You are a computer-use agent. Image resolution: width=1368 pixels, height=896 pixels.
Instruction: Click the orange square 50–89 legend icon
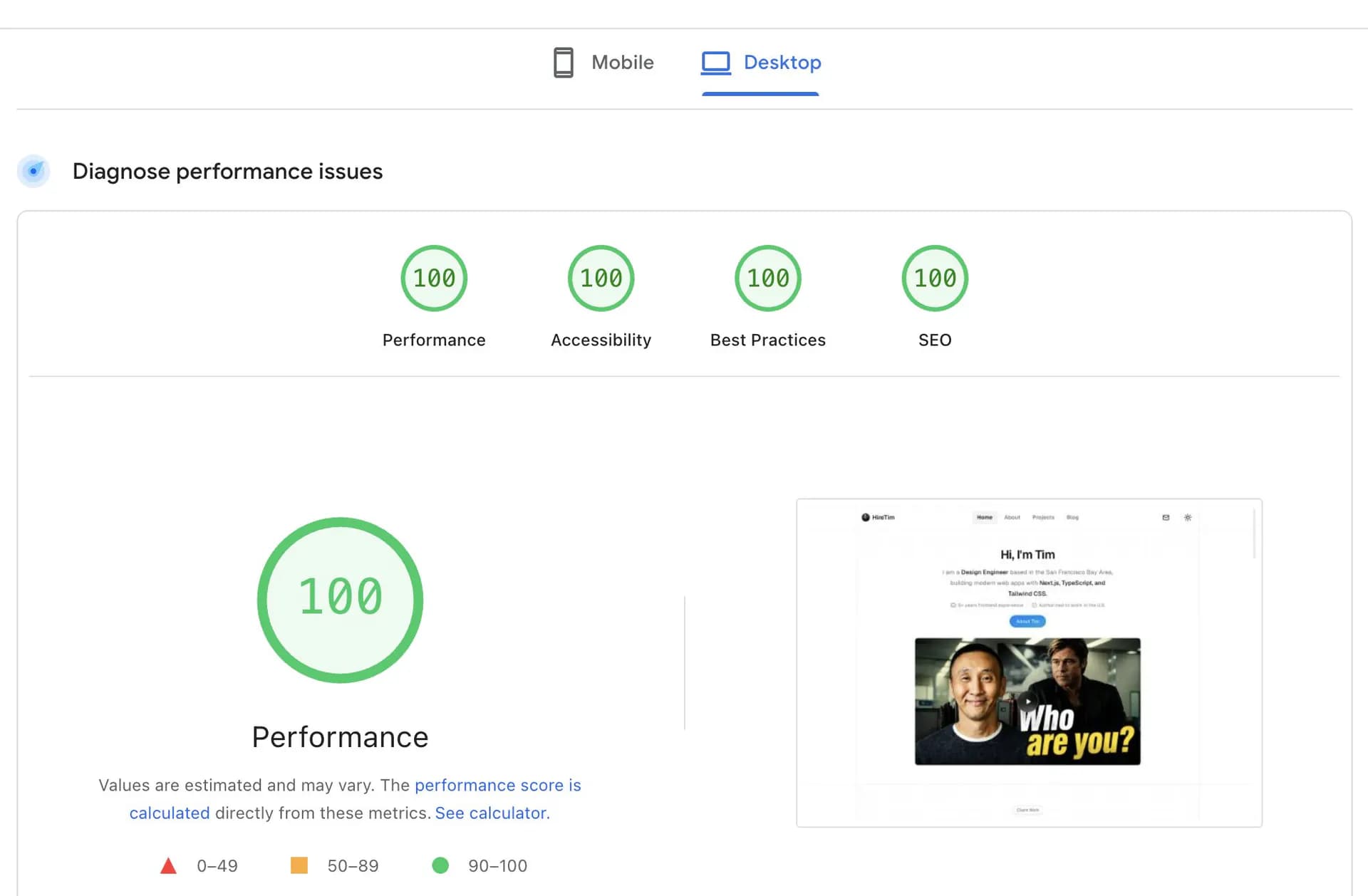tap(299, 865)
